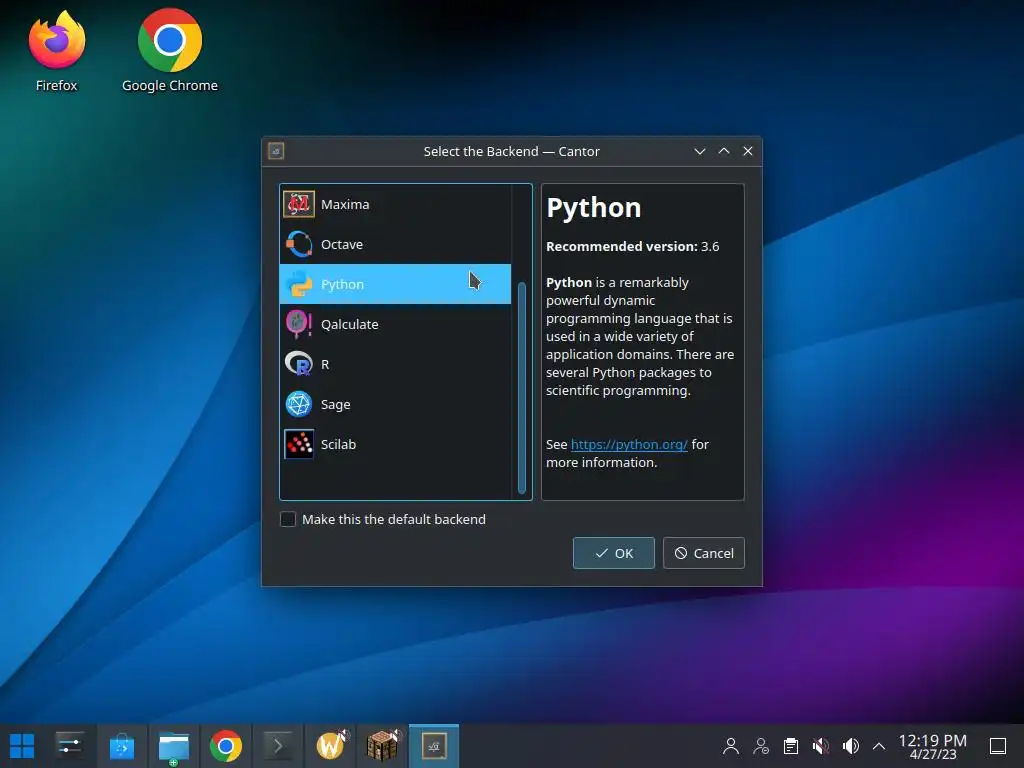Click the user switch tray icon

761,746
